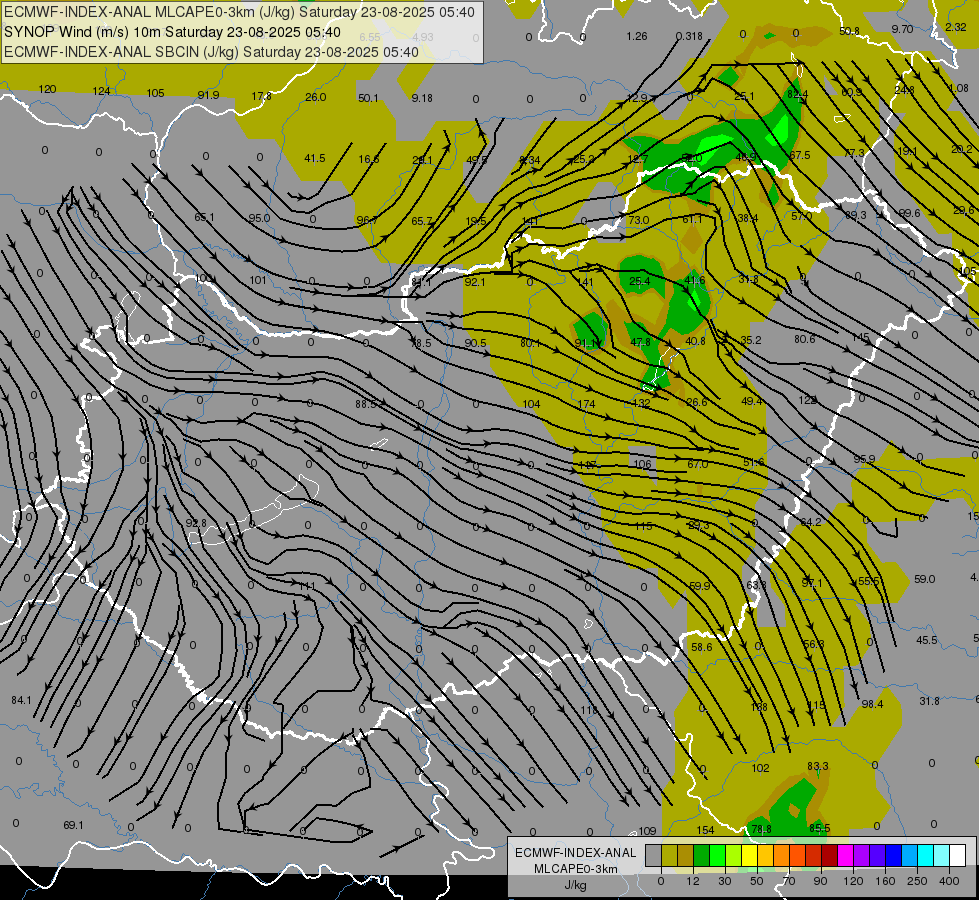The width and height of the screenshot is (979, 900).
Task: Click the map value '59.9'
Action: [x=700, y=586]
